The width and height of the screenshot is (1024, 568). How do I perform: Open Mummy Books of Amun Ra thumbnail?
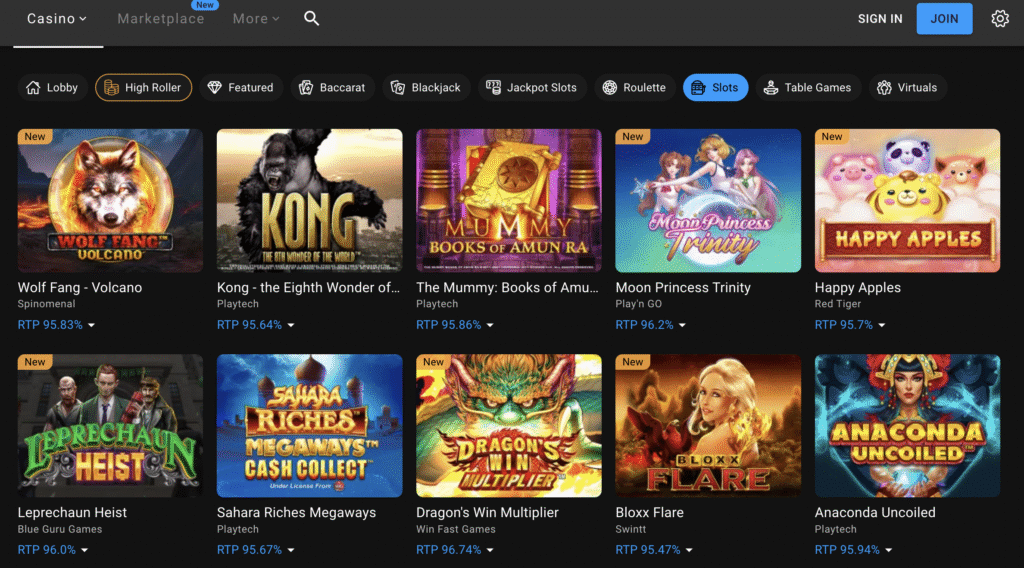tap(509, 200)
